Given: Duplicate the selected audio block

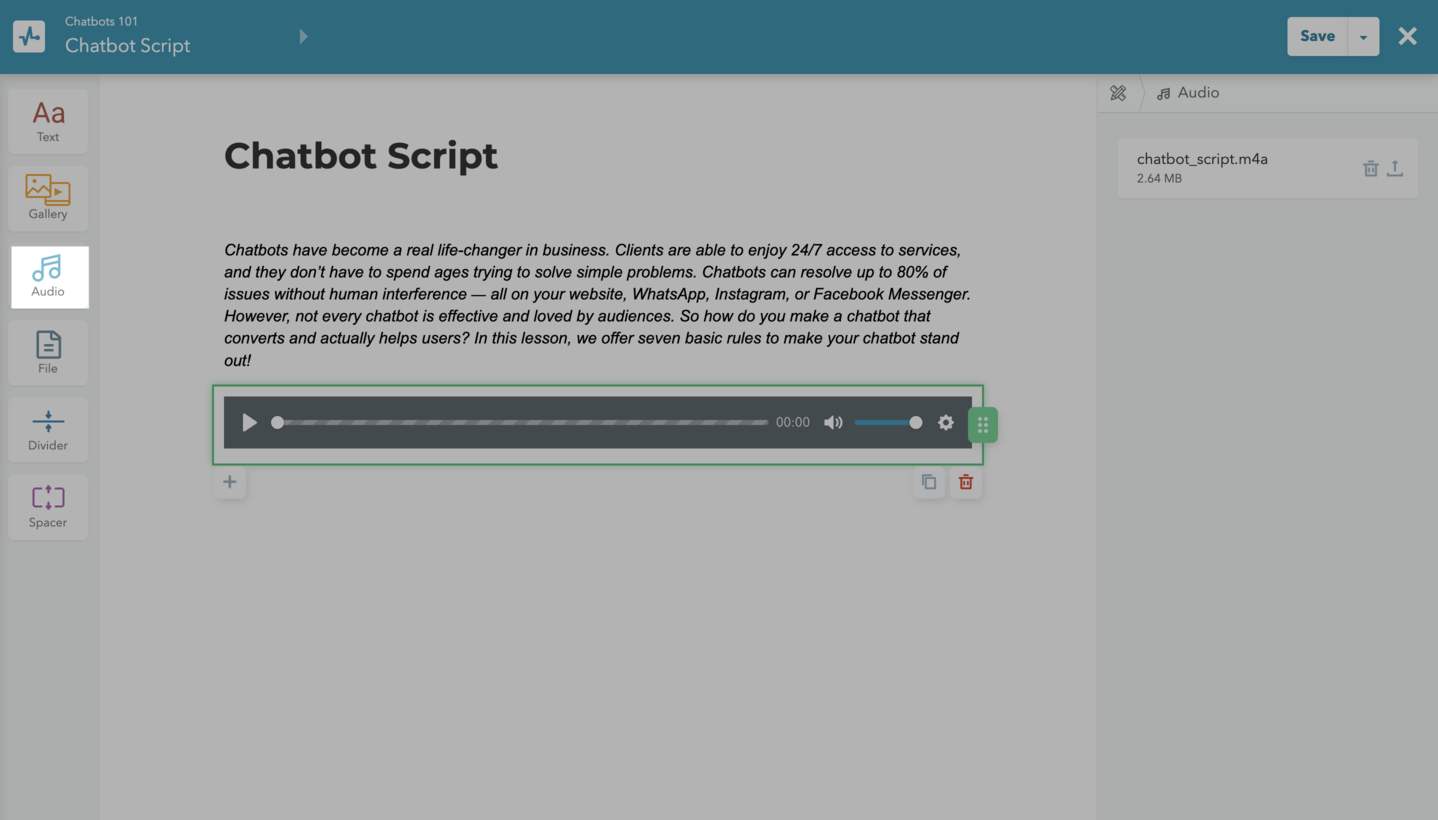Looking at the screenshot, I should [929, 482].
